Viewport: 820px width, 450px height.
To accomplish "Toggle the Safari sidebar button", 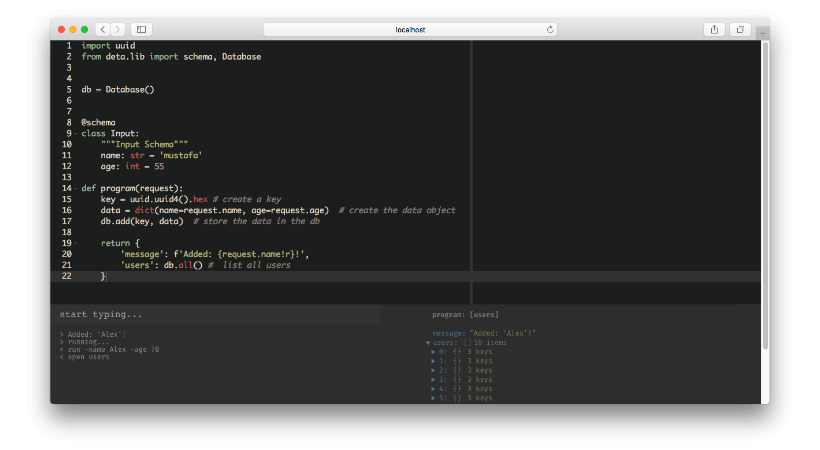I will [141, 29].
